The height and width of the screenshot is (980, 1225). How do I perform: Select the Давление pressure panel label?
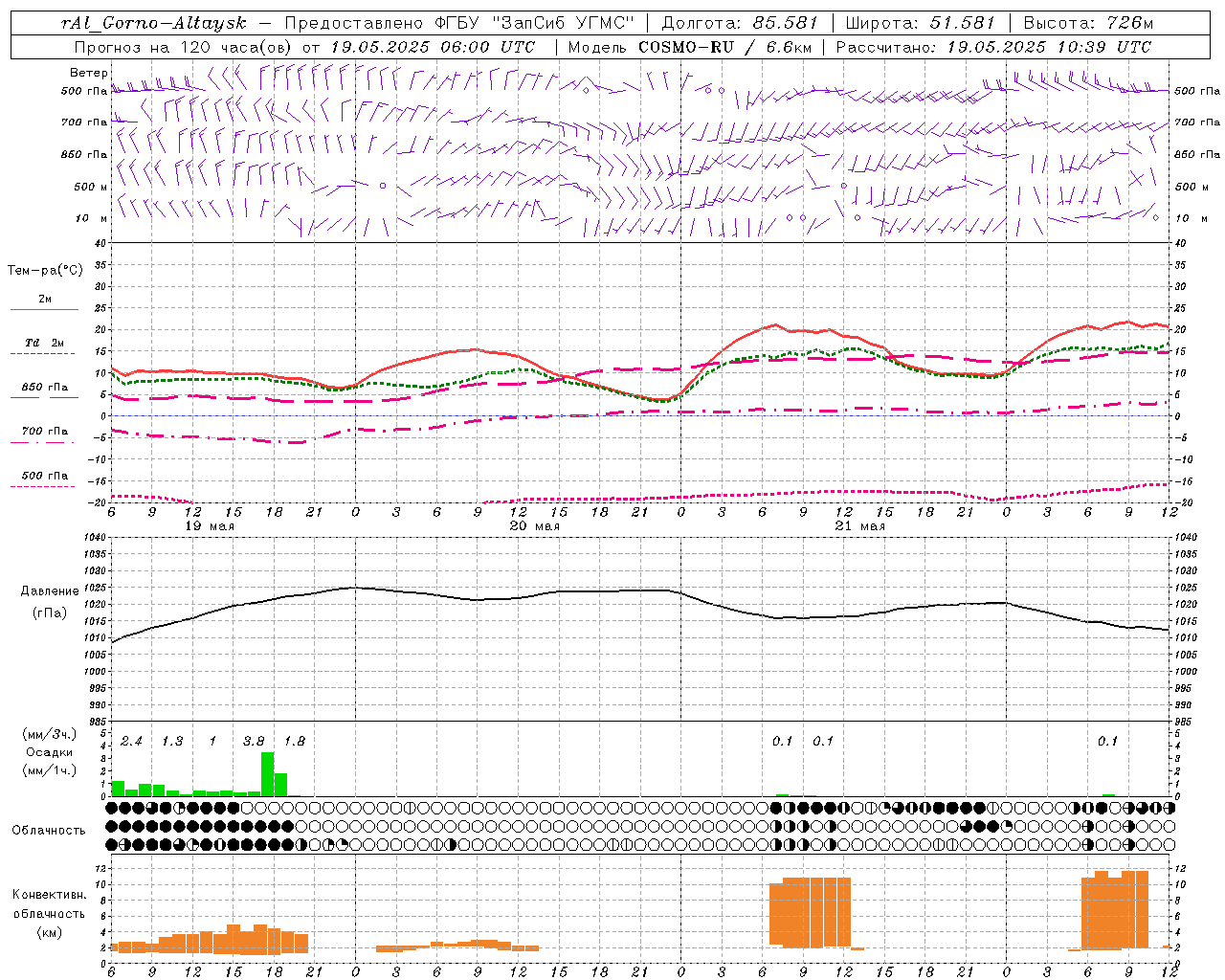click(x=50, y=591)
